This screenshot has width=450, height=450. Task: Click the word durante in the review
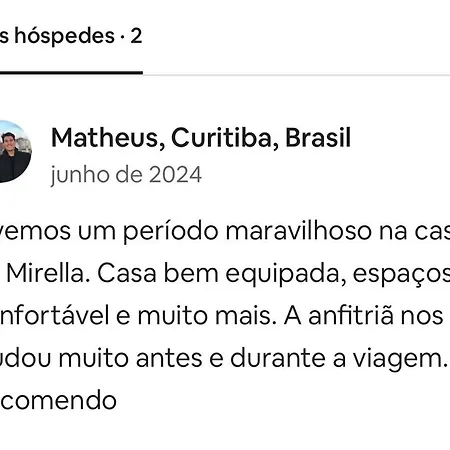point(277,358)
